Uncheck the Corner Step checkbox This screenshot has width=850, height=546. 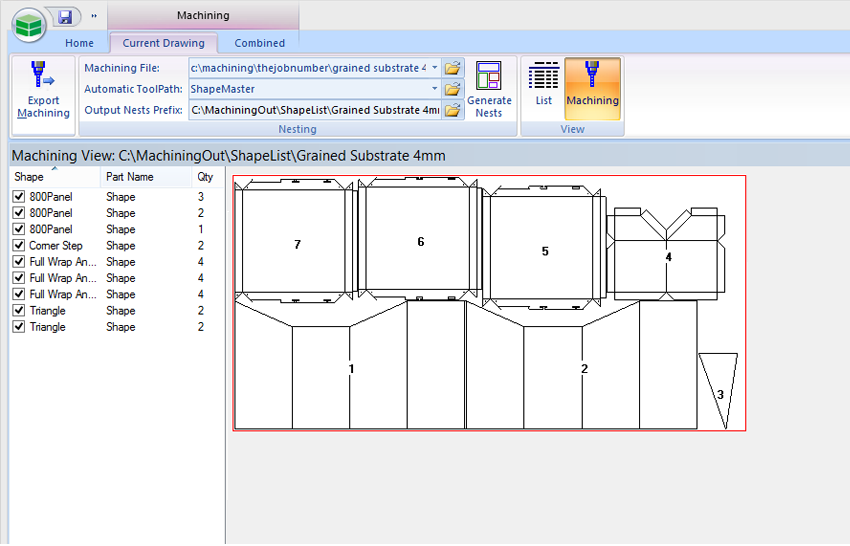tap(19, 245)
